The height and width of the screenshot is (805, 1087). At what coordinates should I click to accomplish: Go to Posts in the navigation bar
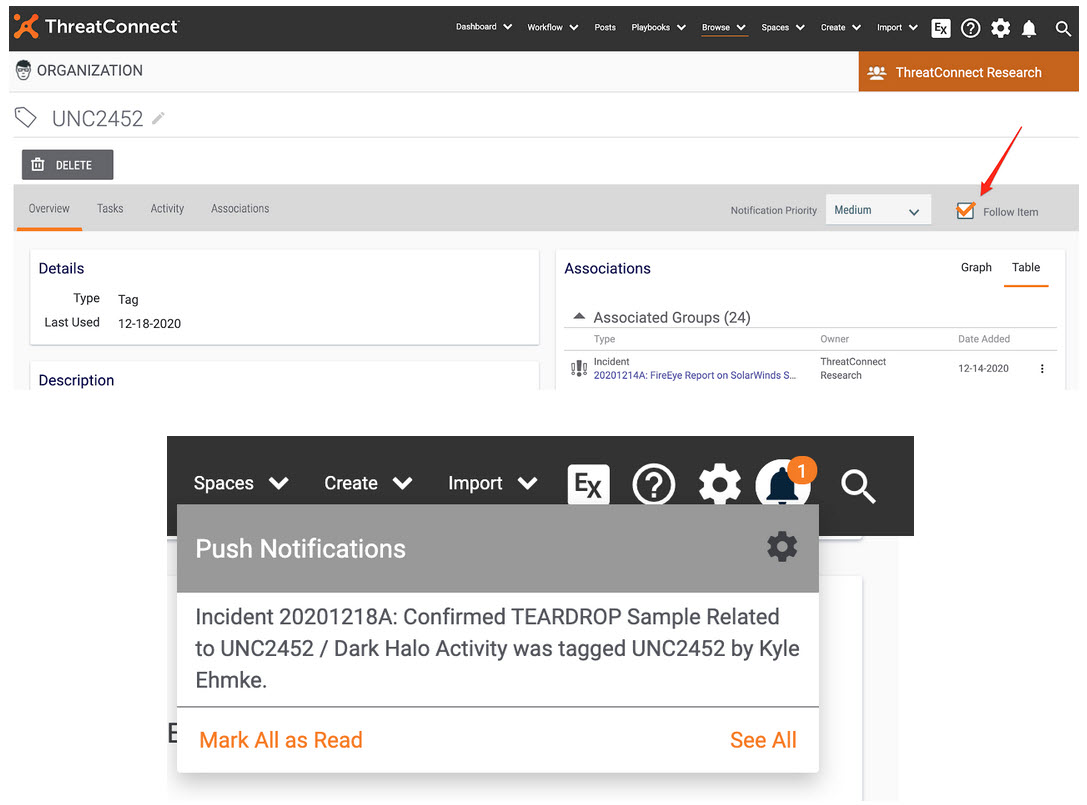coord(605,27)
